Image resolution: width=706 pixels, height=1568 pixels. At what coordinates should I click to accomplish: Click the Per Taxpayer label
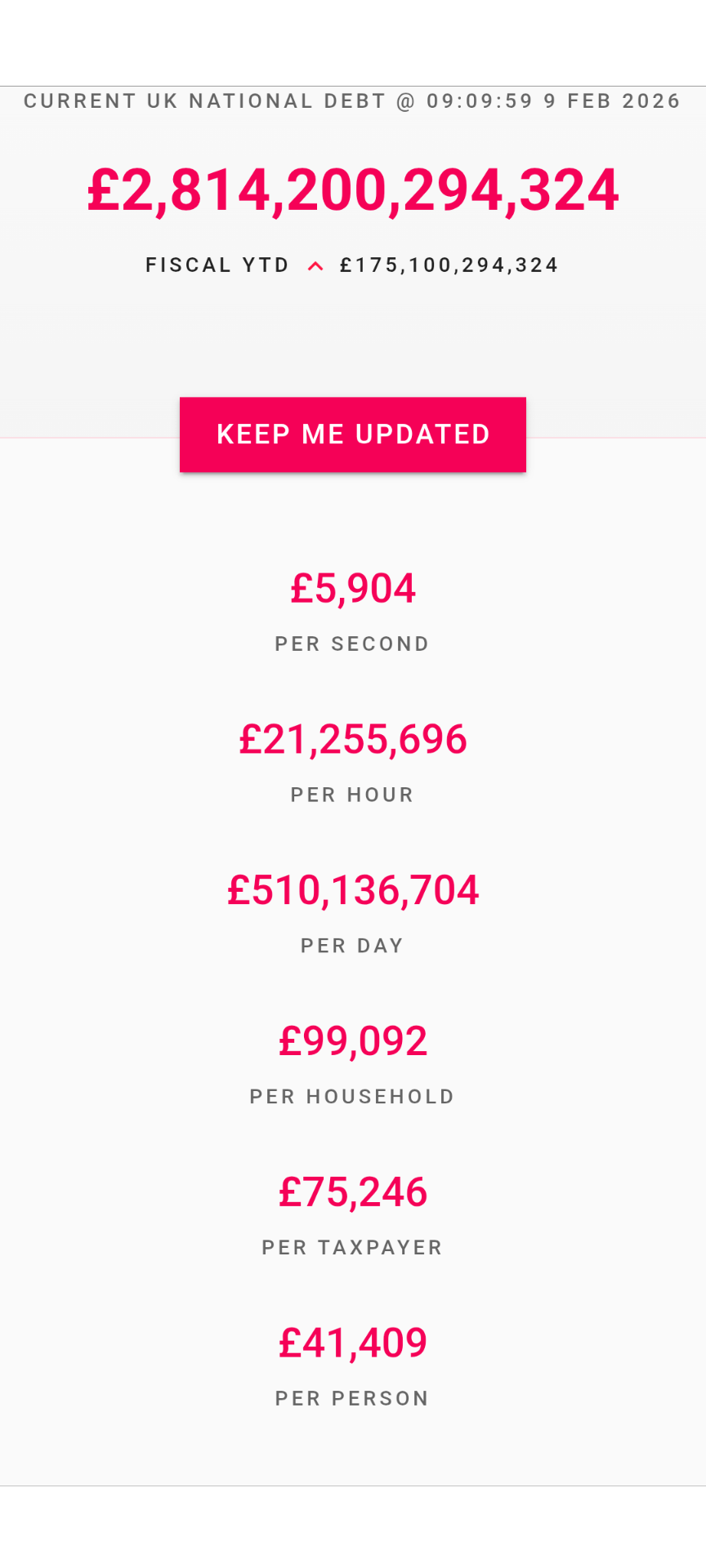point(352,1248)
